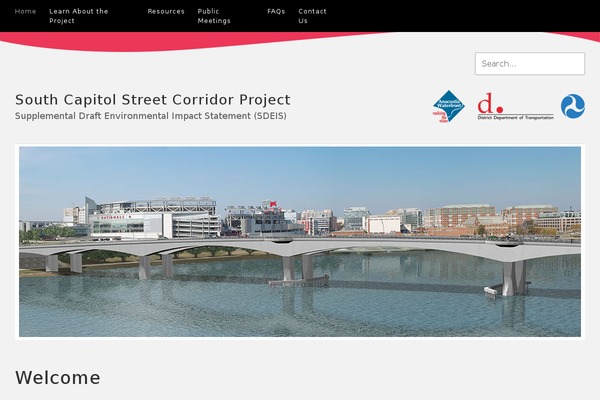Go to the Resources page
600x400 pixels.
coord(166,11)
